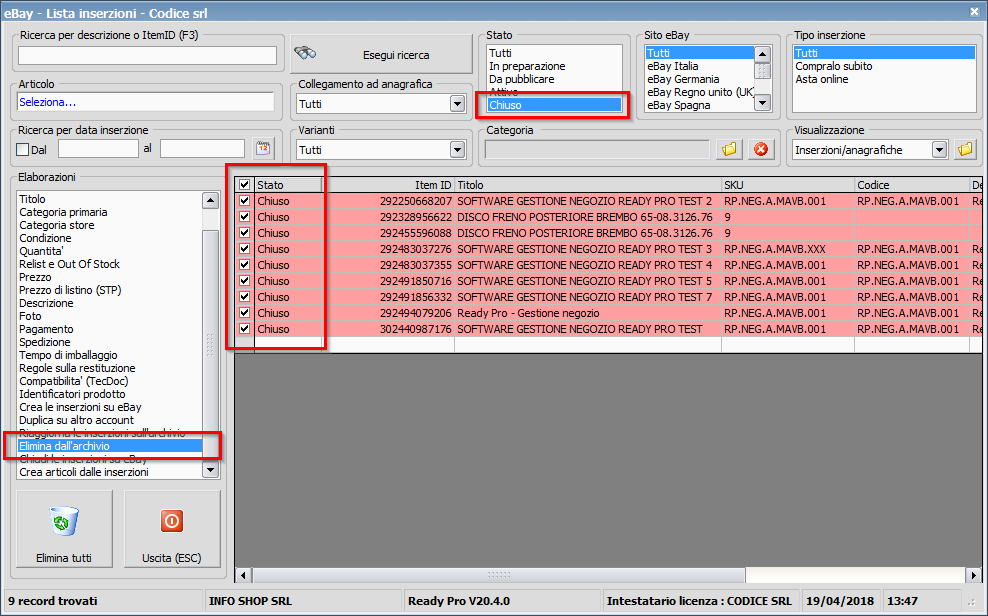The width and height of the screenshot is (988, 616).
Task: Select eBay Spagna in Sito eBay
Action: 699,105
